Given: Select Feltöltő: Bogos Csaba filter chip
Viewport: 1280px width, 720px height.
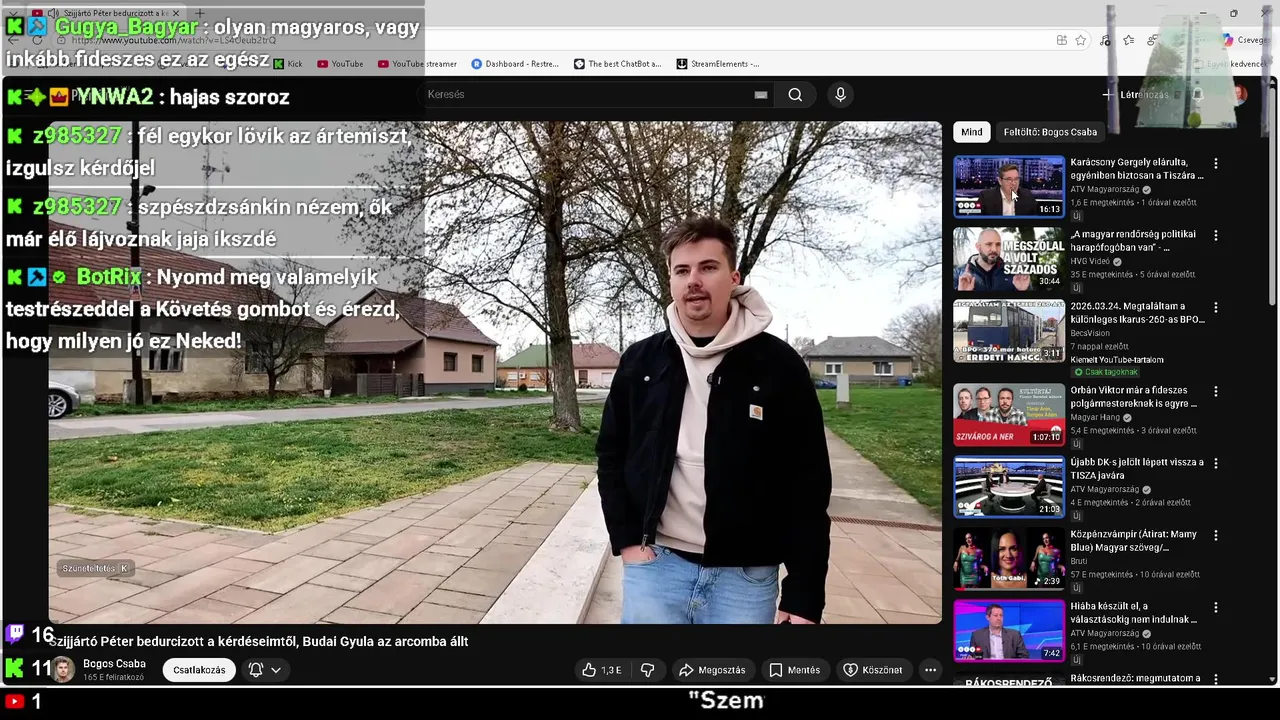Looking at the screenshot, I should click(1050, 132).
